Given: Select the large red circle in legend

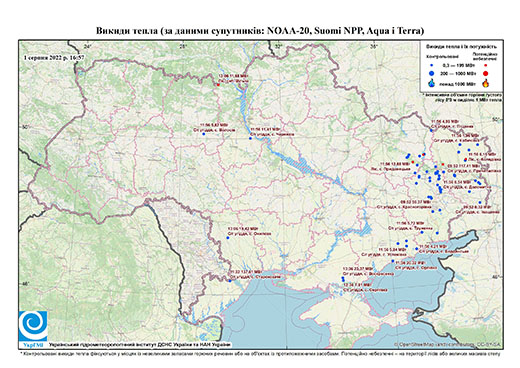Looking at the screenshot, I should (486, 73).
